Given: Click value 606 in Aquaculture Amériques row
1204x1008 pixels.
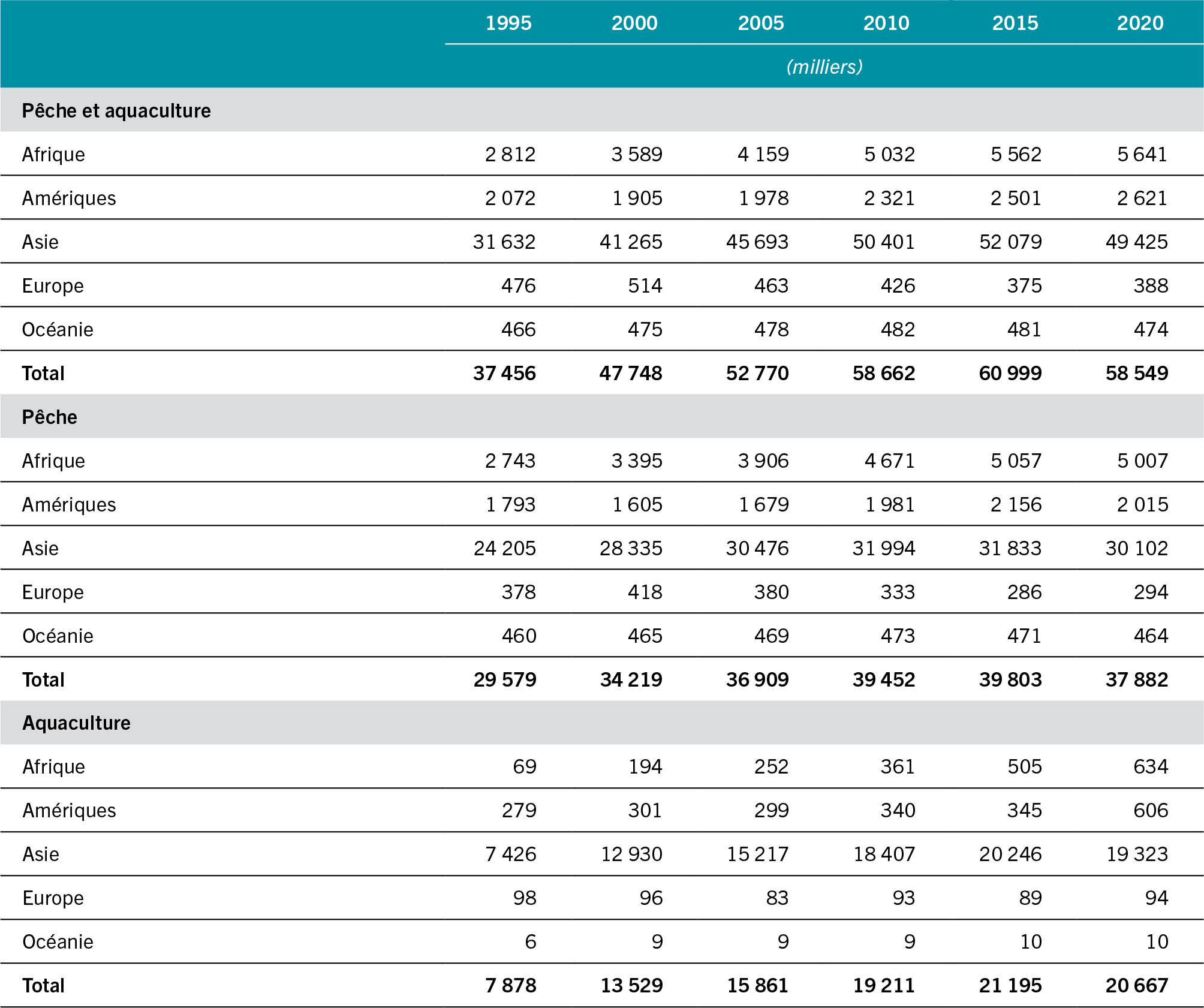Looking at the screenshot, I should [1151, 811].
